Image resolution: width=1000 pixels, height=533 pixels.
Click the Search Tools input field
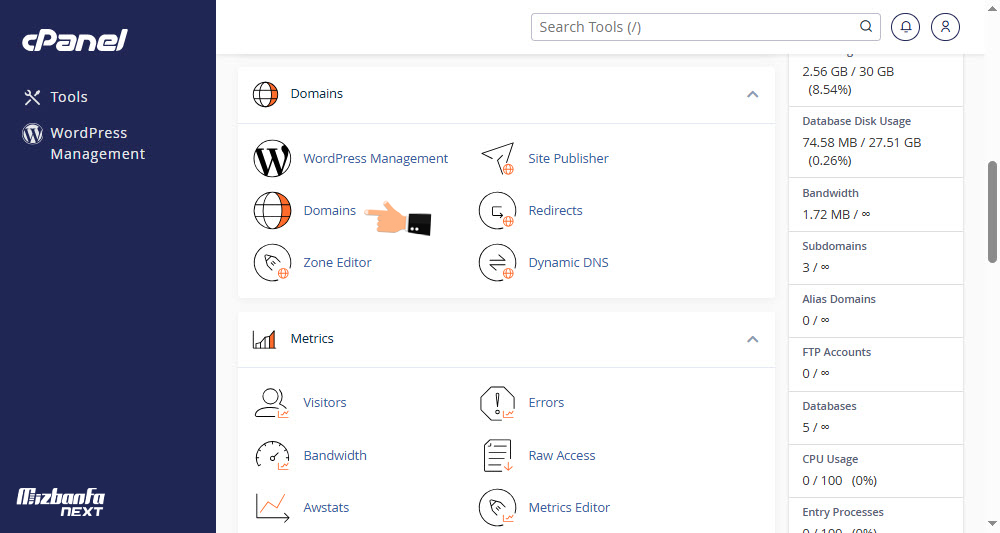[x=695, y=27]
